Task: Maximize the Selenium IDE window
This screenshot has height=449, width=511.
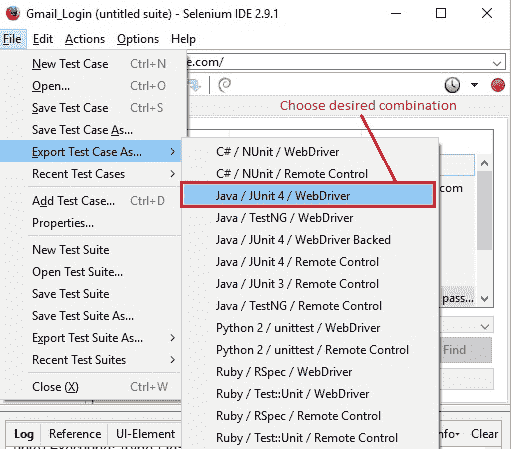Action: pyautogui.click(x=441, y=13)
